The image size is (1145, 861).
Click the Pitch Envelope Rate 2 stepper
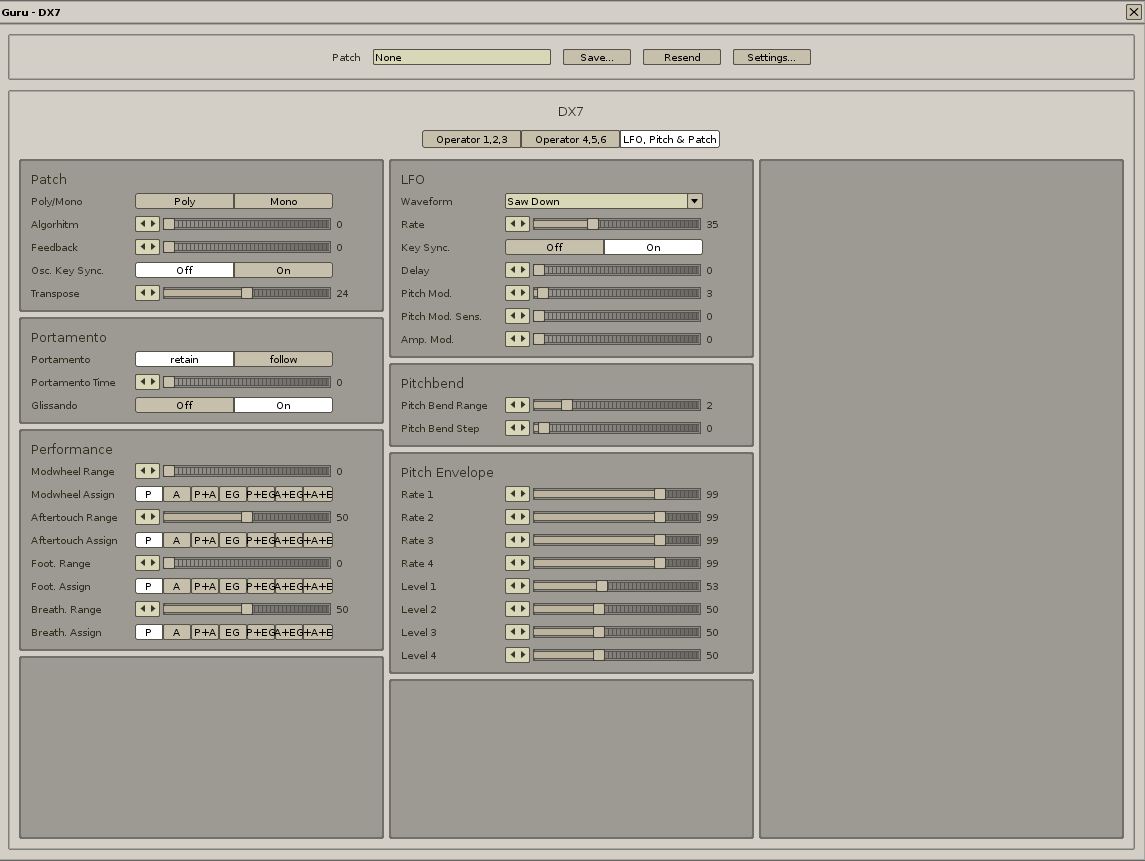517,517
